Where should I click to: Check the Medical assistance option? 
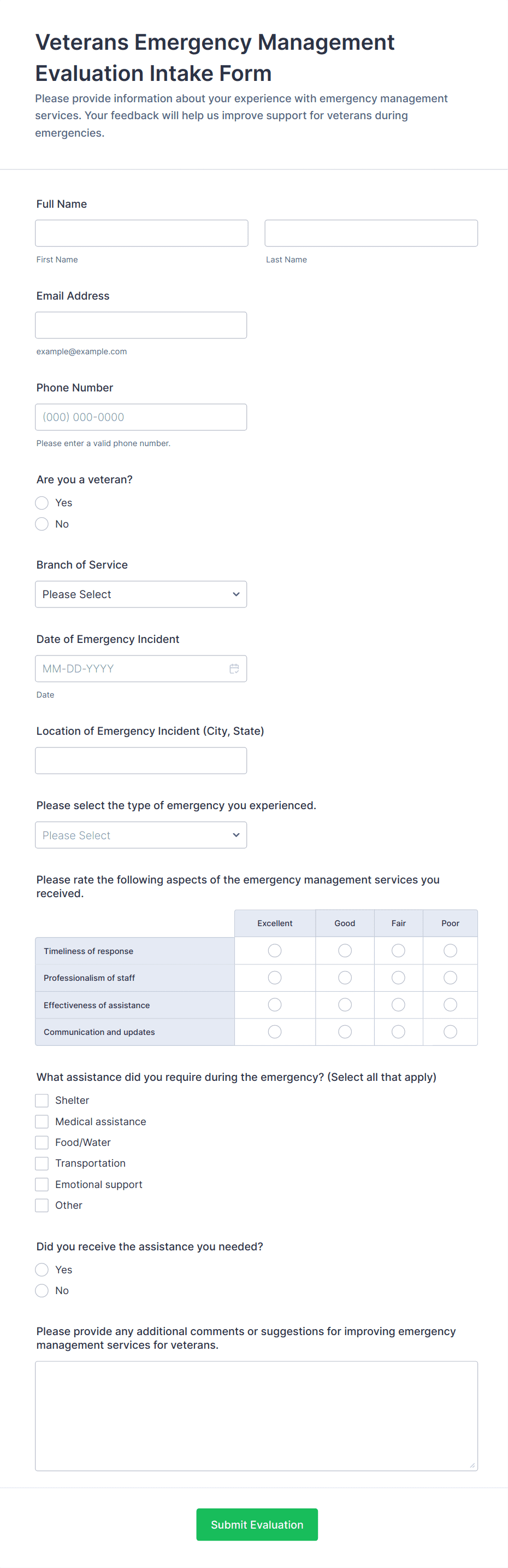42,1121
